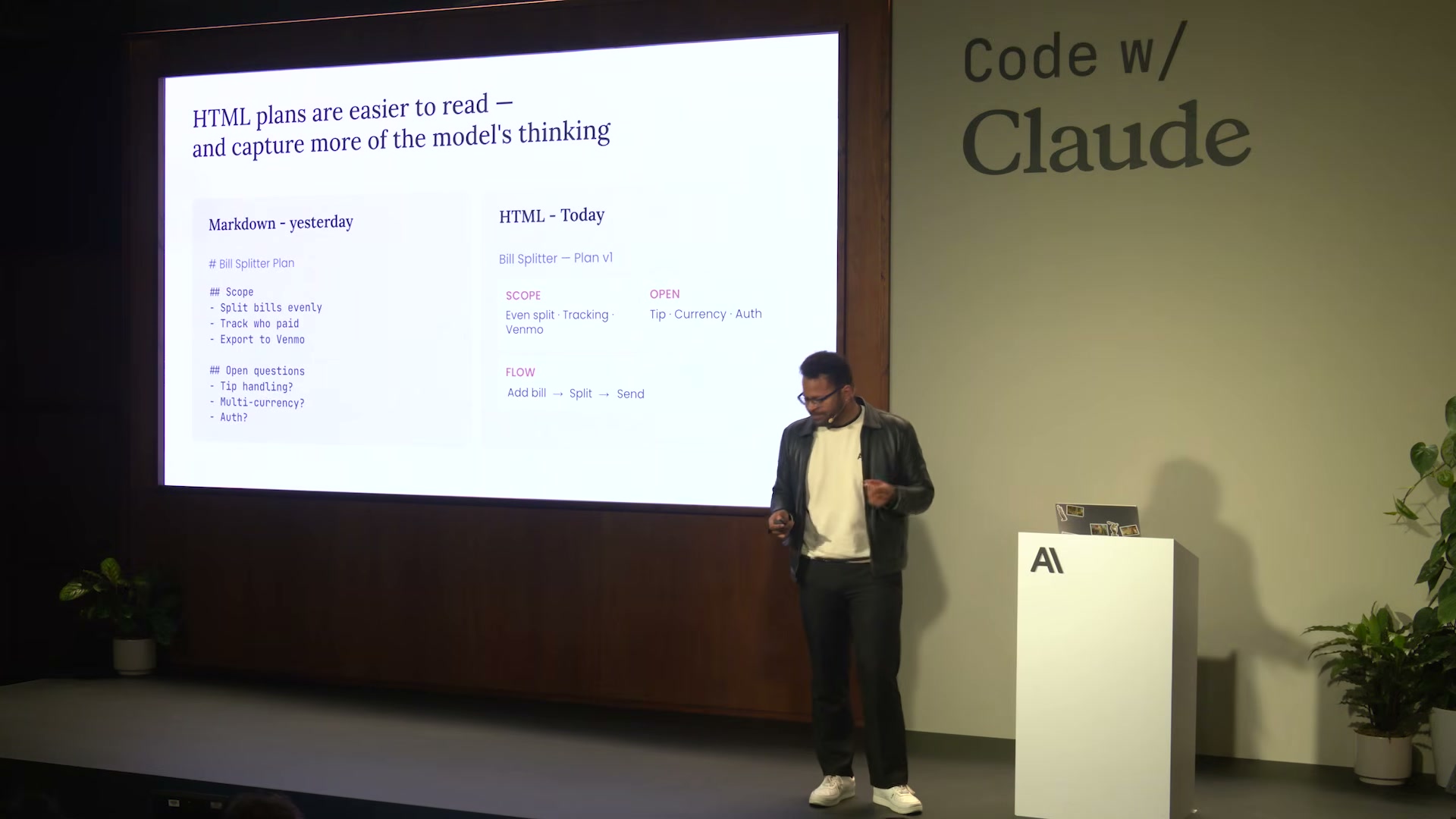Click the laptop on the podium

click(1098, 520)
